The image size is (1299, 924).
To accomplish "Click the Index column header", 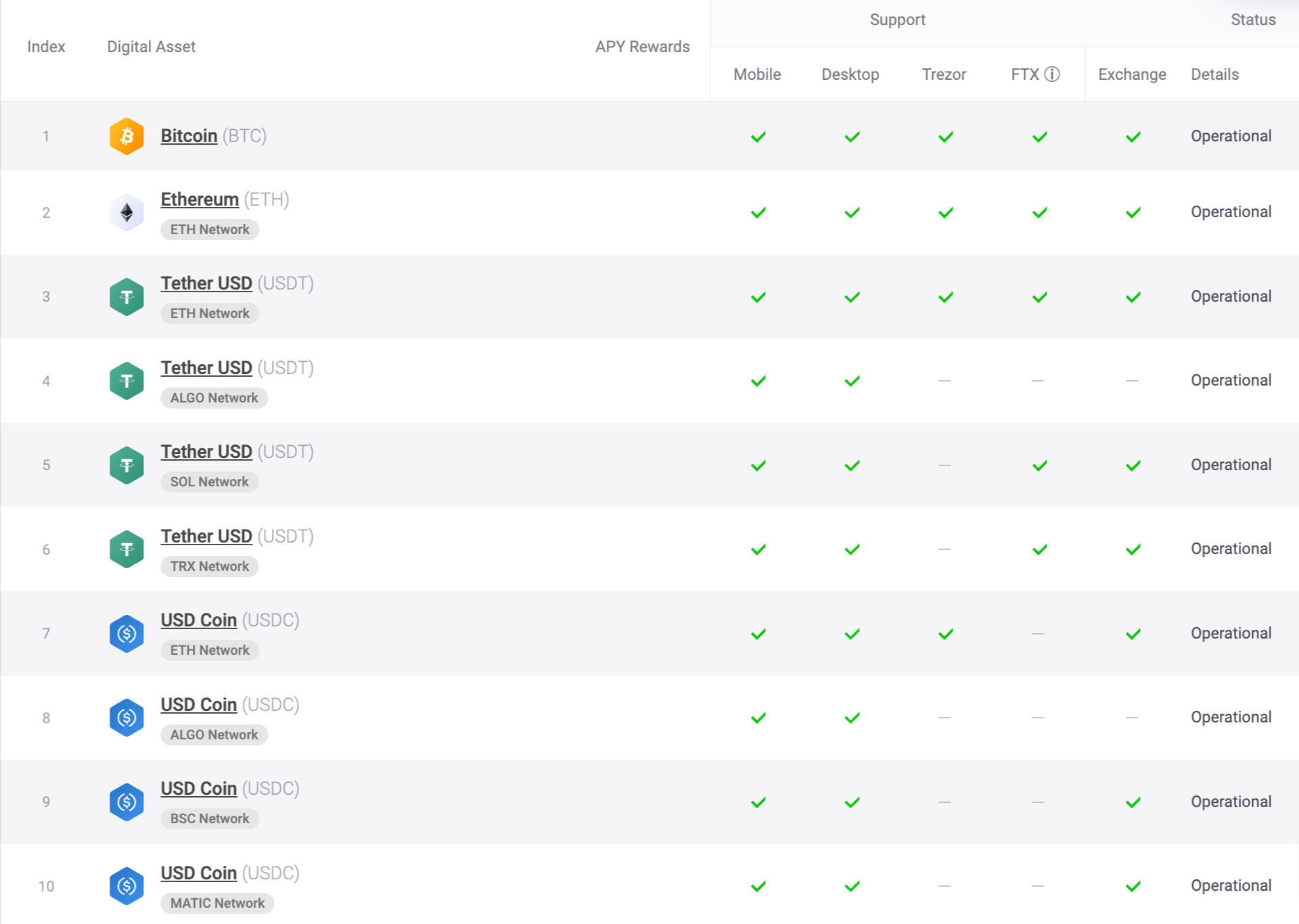I will pyautogui.click(x=46, y=47).
